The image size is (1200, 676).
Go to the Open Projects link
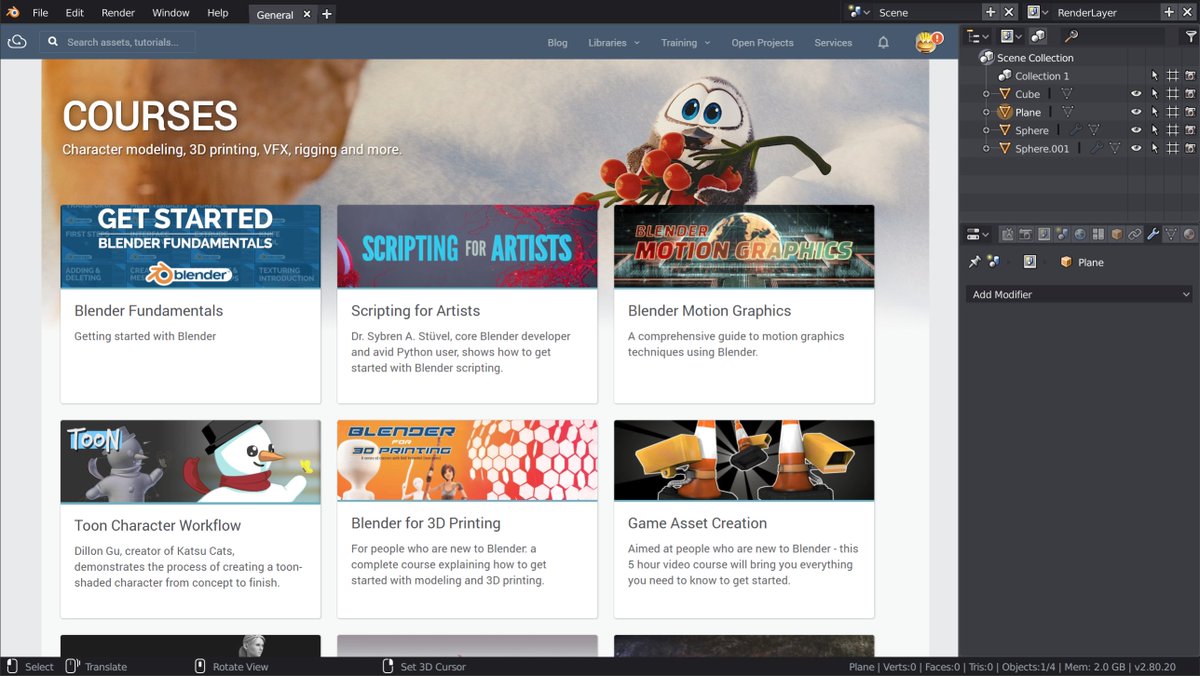tap(762, 43)
